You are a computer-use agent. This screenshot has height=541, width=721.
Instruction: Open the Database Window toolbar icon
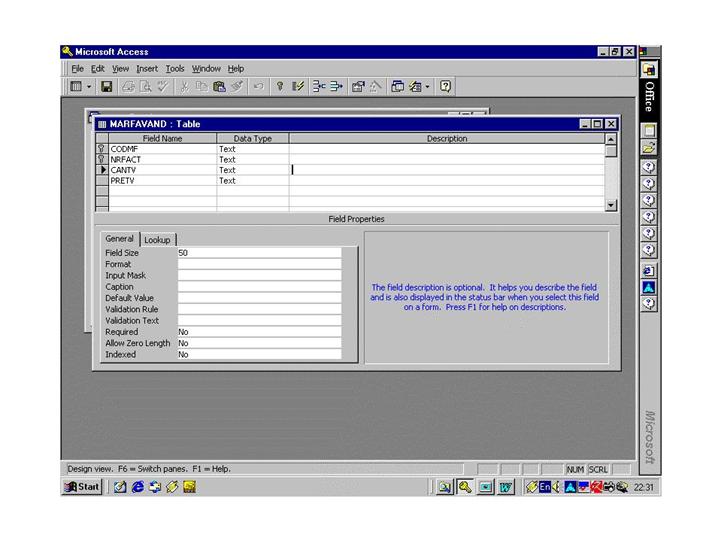click(x=397, y=86)
